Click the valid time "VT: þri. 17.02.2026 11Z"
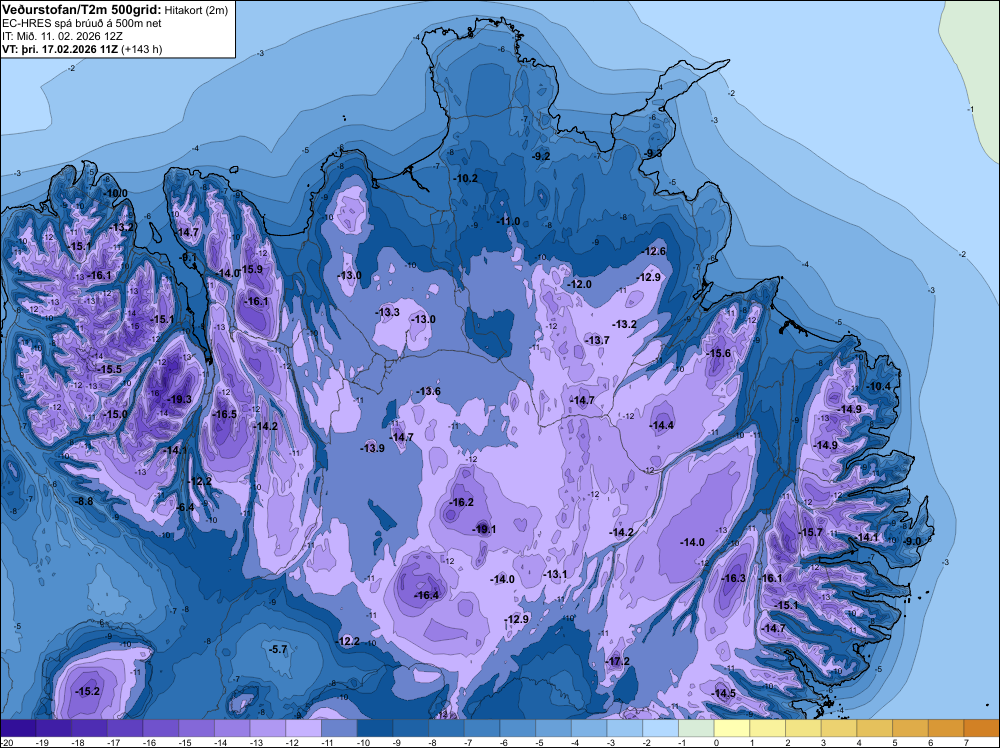This screenshot has width=1000, height=748. pyautogui.click(x=60, y=49)
